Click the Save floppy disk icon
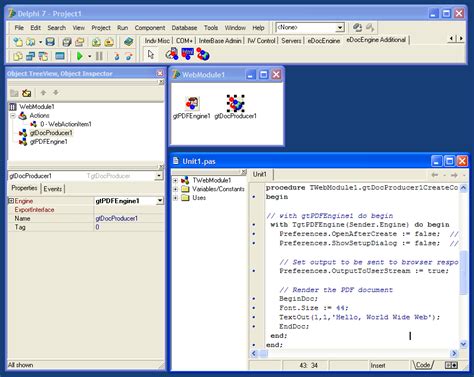 [50, 42]
